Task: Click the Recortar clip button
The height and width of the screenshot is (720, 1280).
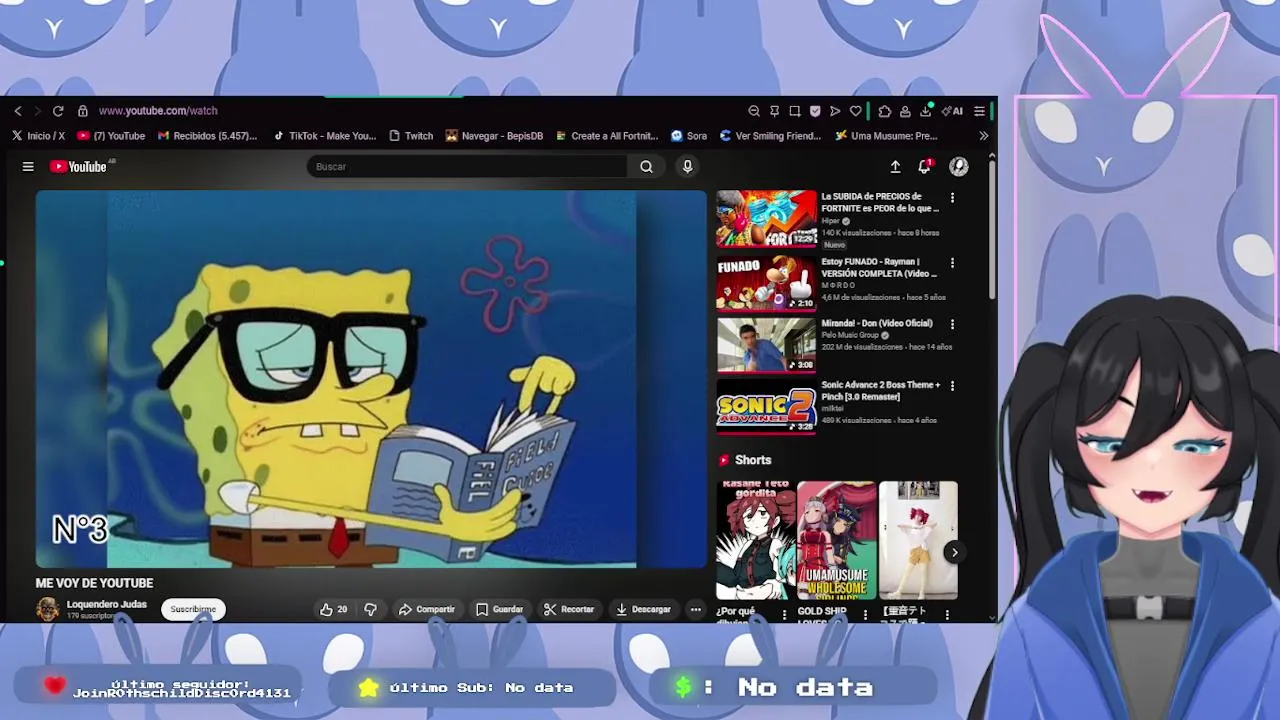Action: (569, 609)
